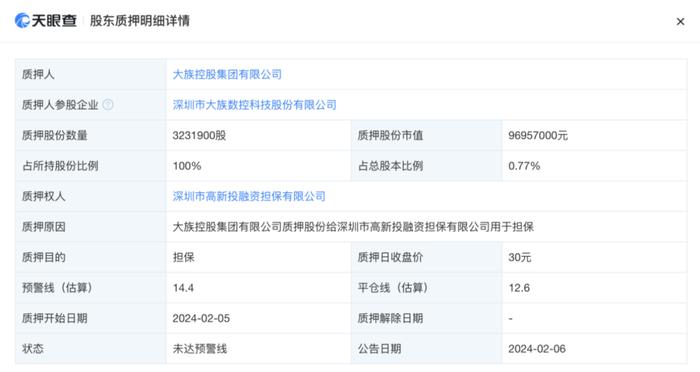Screen dimensions: 700x372
Task: Click the 30元 closing price value
Action: point(520,257)
